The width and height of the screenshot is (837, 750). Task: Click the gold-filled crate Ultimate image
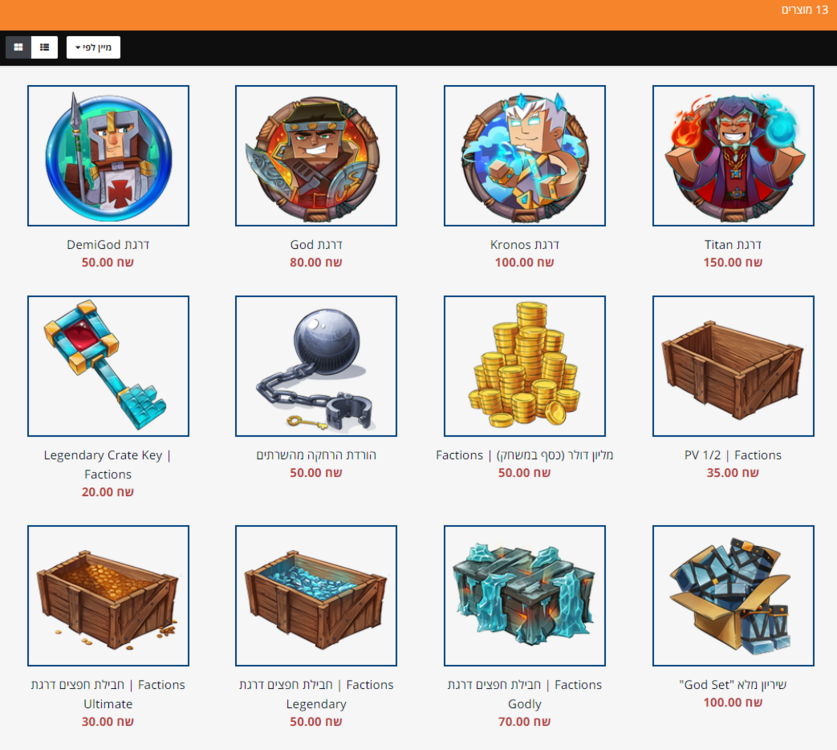[x=108, y=596]
